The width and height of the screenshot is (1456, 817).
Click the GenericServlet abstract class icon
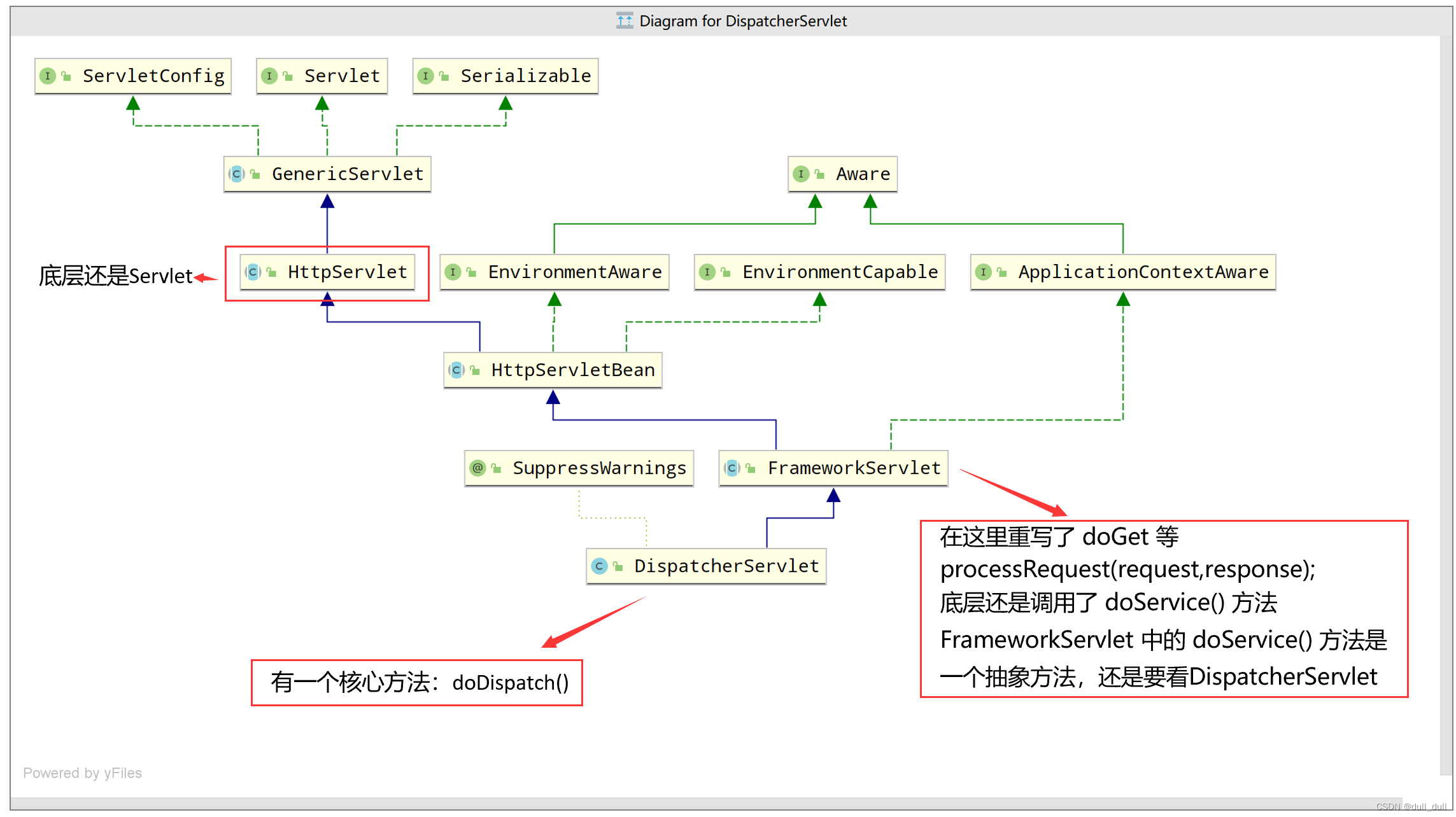pos(237,174)
